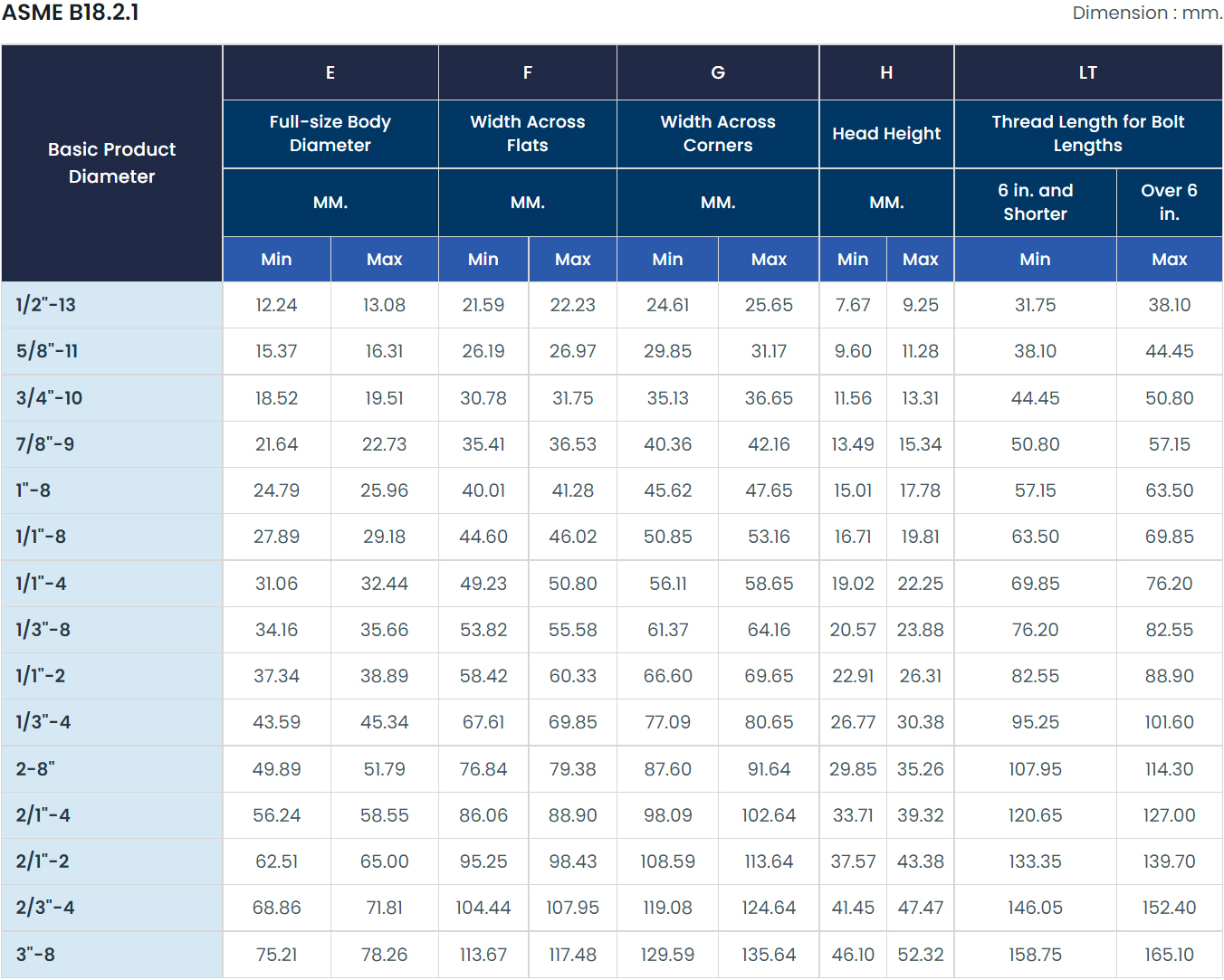The height and width of the screenshot is (980, 1224).
Task: Click cell value 104.44
Action: (x=483, y=908)
